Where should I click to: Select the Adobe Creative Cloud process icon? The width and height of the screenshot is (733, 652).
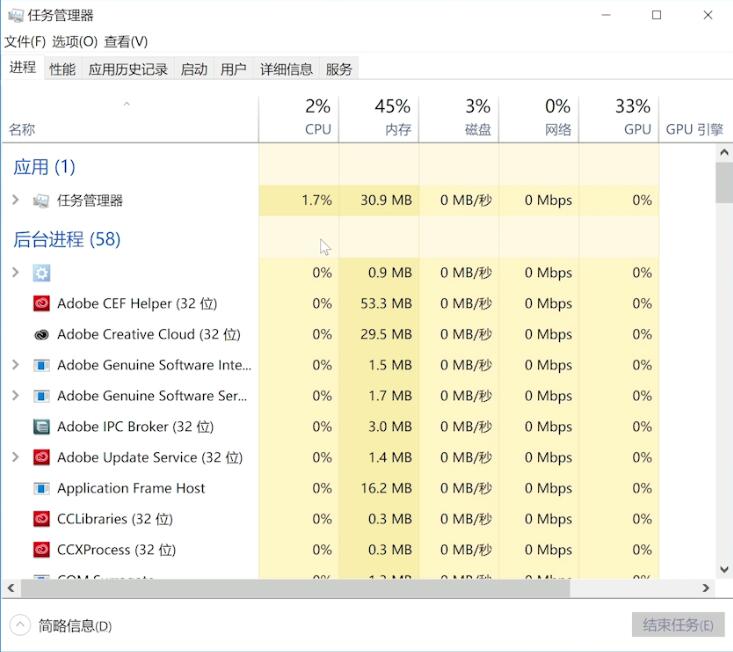pyautogui.click(x=42, y=335)
